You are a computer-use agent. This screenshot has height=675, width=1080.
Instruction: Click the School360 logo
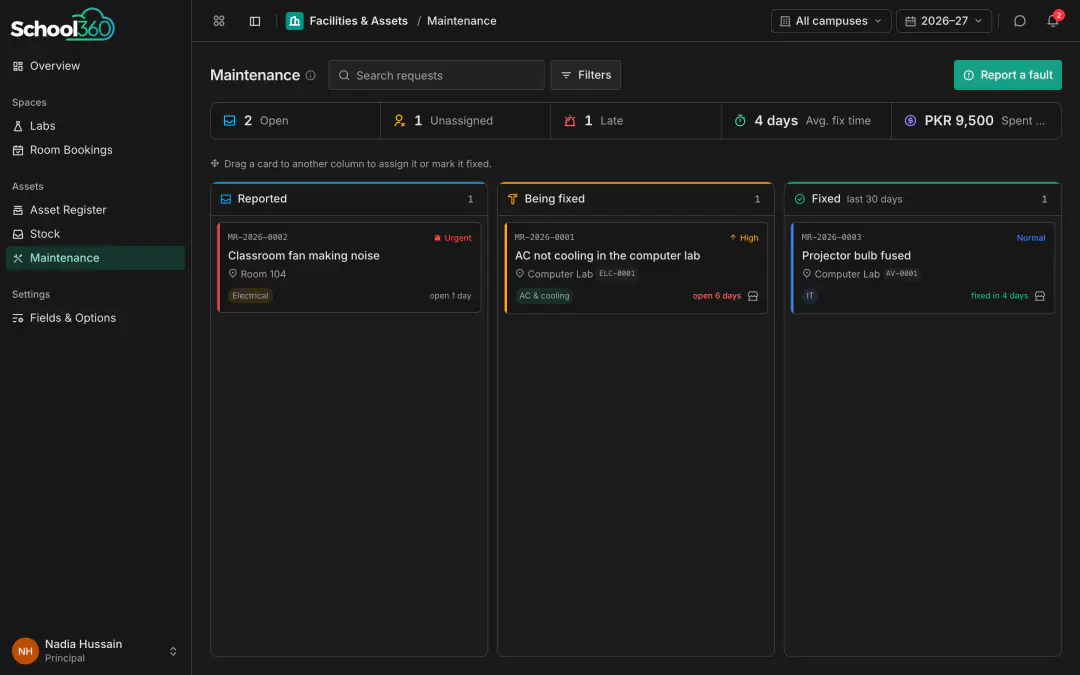pyautogui.click(x=63, y=25)
